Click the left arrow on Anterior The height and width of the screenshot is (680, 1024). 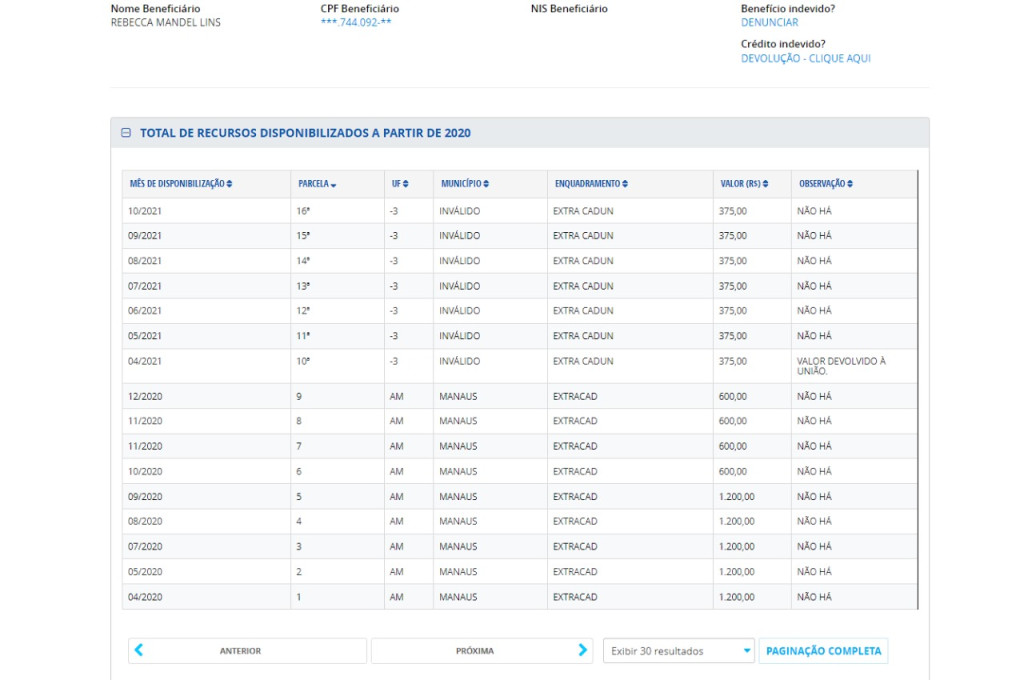click(x=139, y=650)
